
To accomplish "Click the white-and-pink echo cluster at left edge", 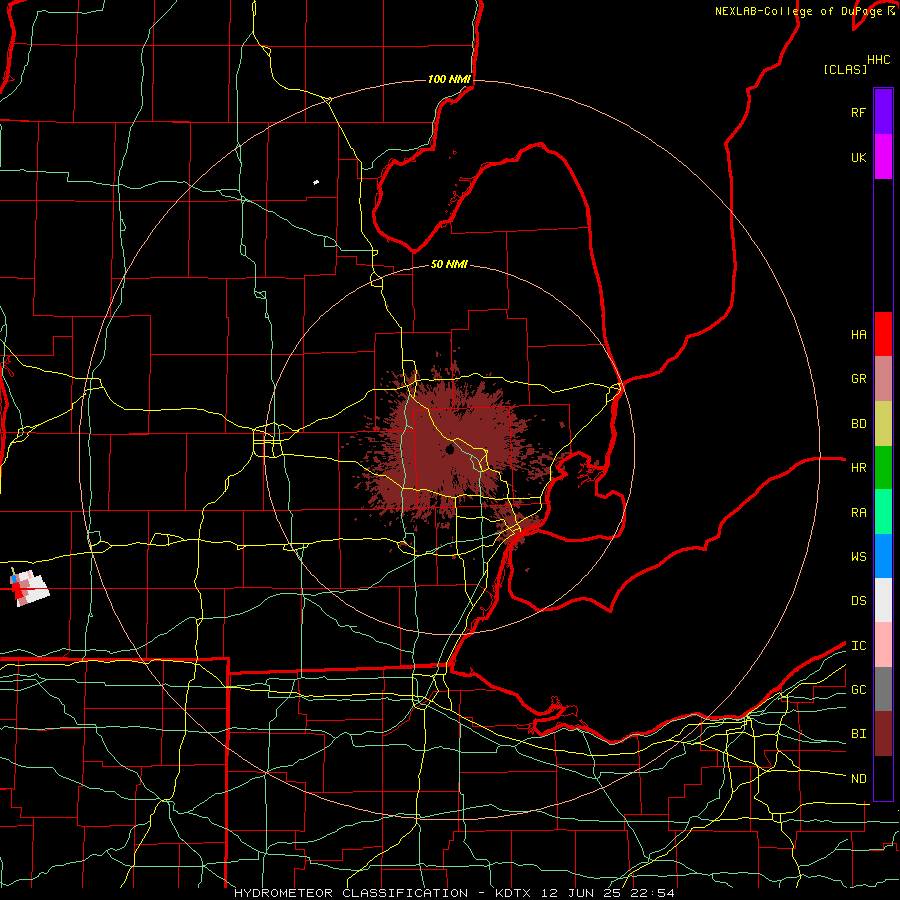I will (30, 588).
